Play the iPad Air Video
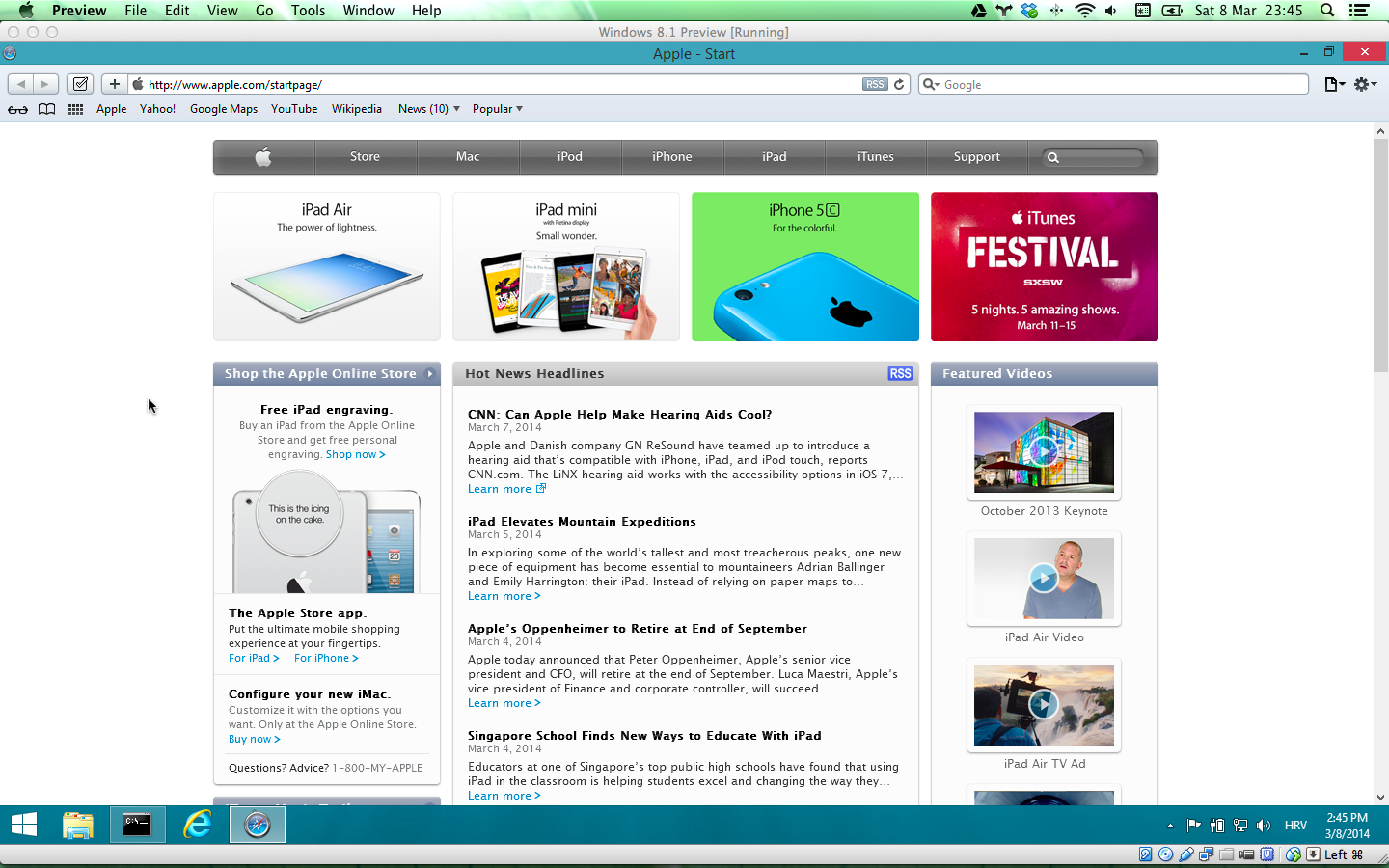This screenshot has width=1389, height=868. [x=1044, y=578]
